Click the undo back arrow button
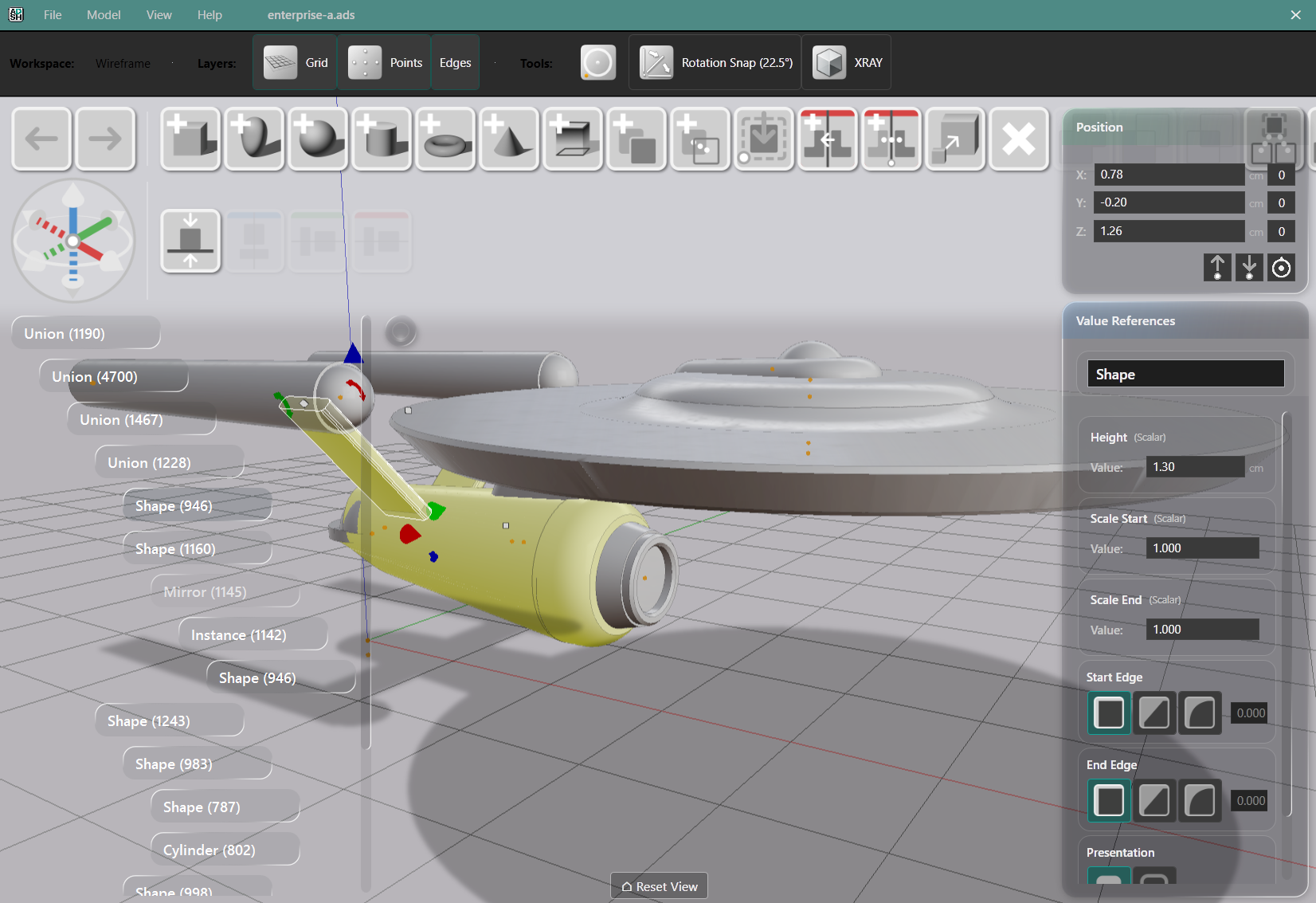 click(x=41, y=139)
